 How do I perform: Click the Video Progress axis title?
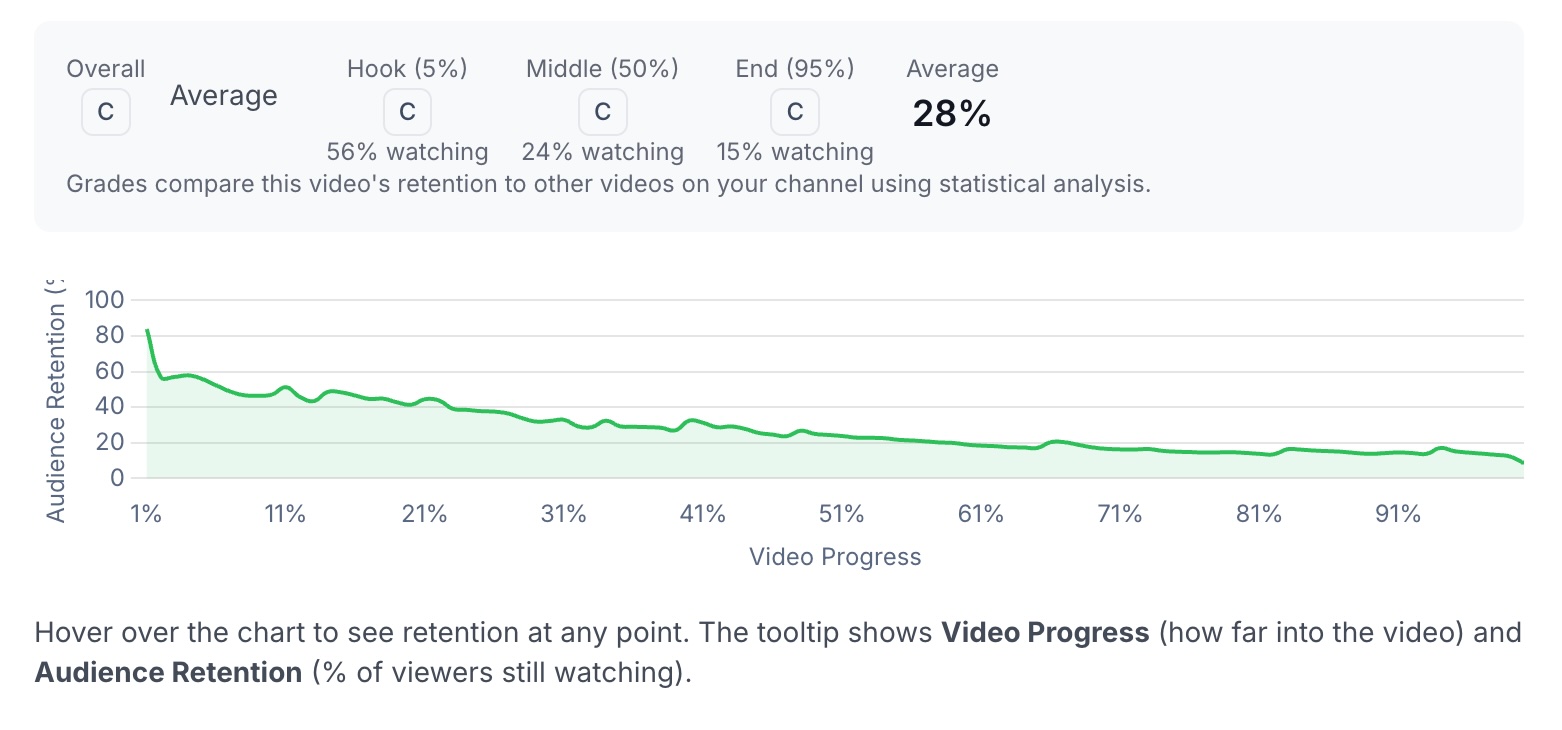(835, 556)
